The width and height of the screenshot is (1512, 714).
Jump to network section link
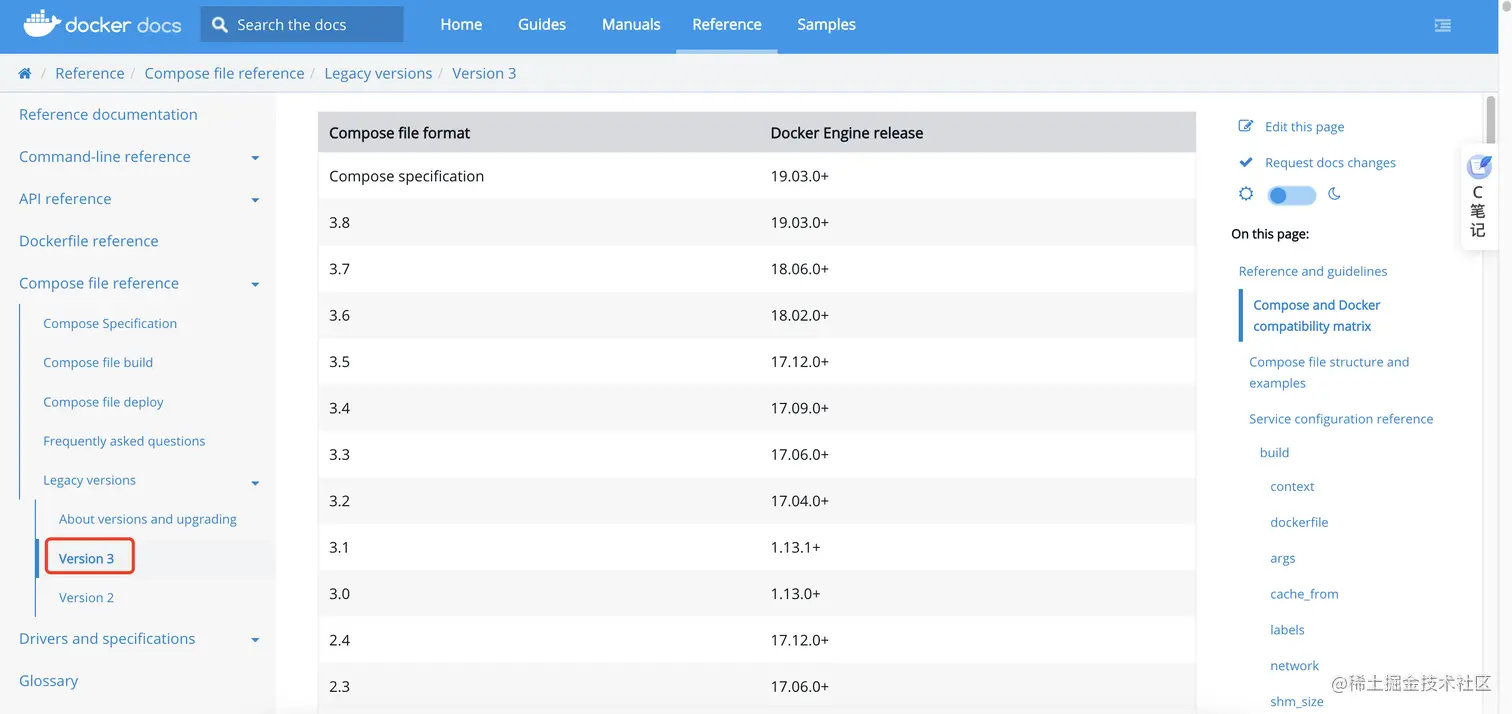pyautogui.click(x=1294, y=665)
